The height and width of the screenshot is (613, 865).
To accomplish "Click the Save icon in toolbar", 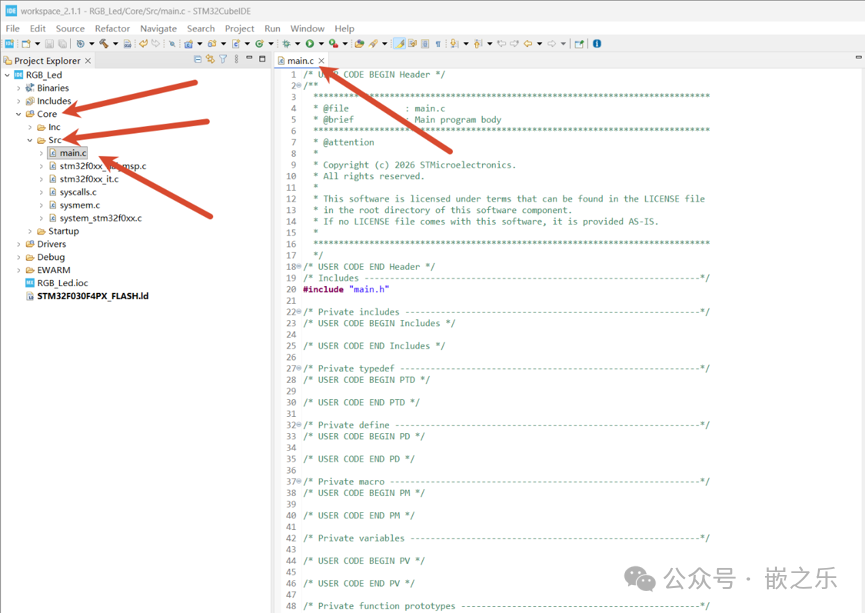I will pos(49,44).
